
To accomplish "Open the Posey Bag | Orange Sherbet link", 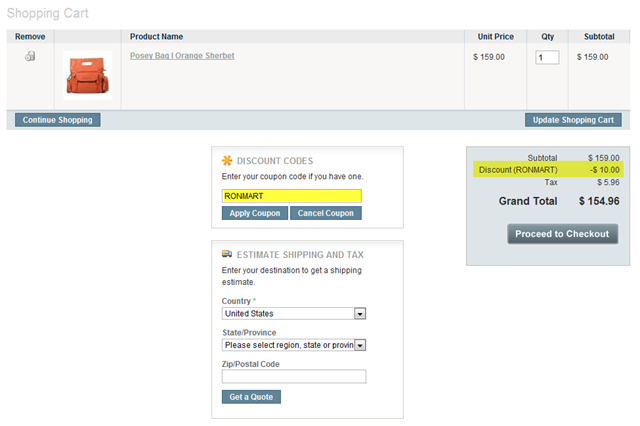I will 182,56.
